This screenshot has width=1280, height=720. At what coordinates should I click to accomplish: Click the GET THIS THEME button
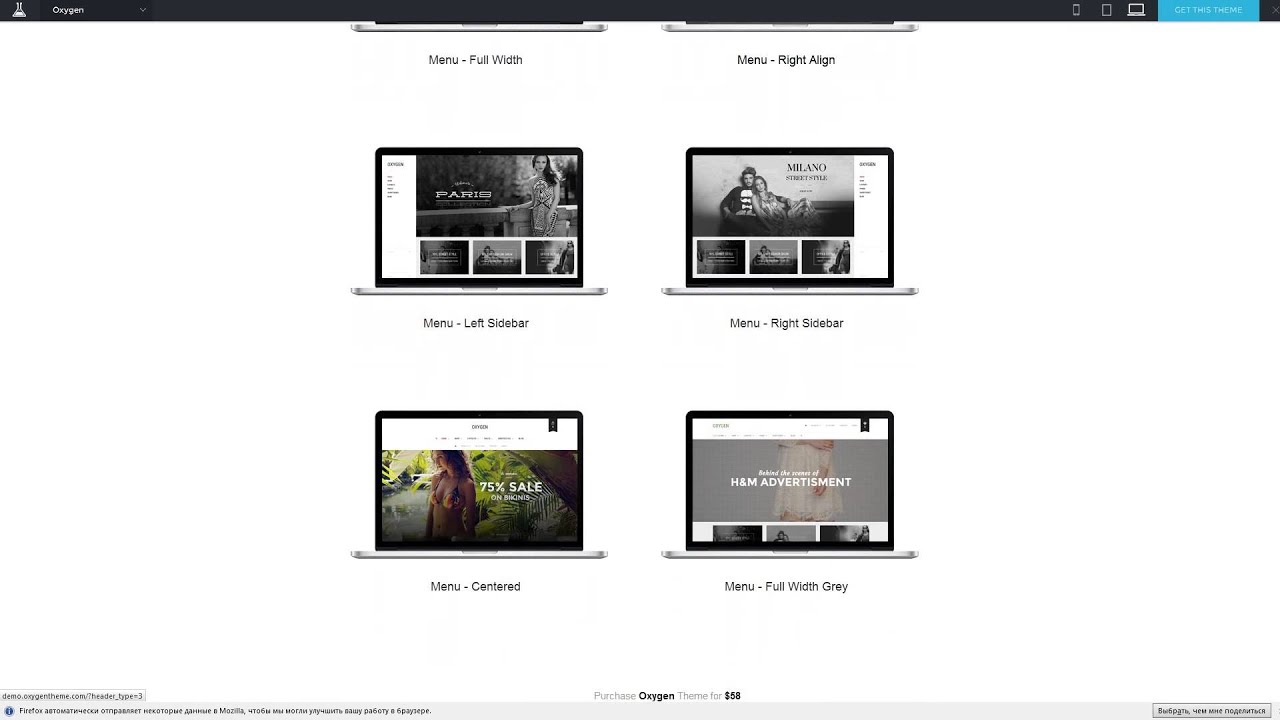pos(1208,10)
